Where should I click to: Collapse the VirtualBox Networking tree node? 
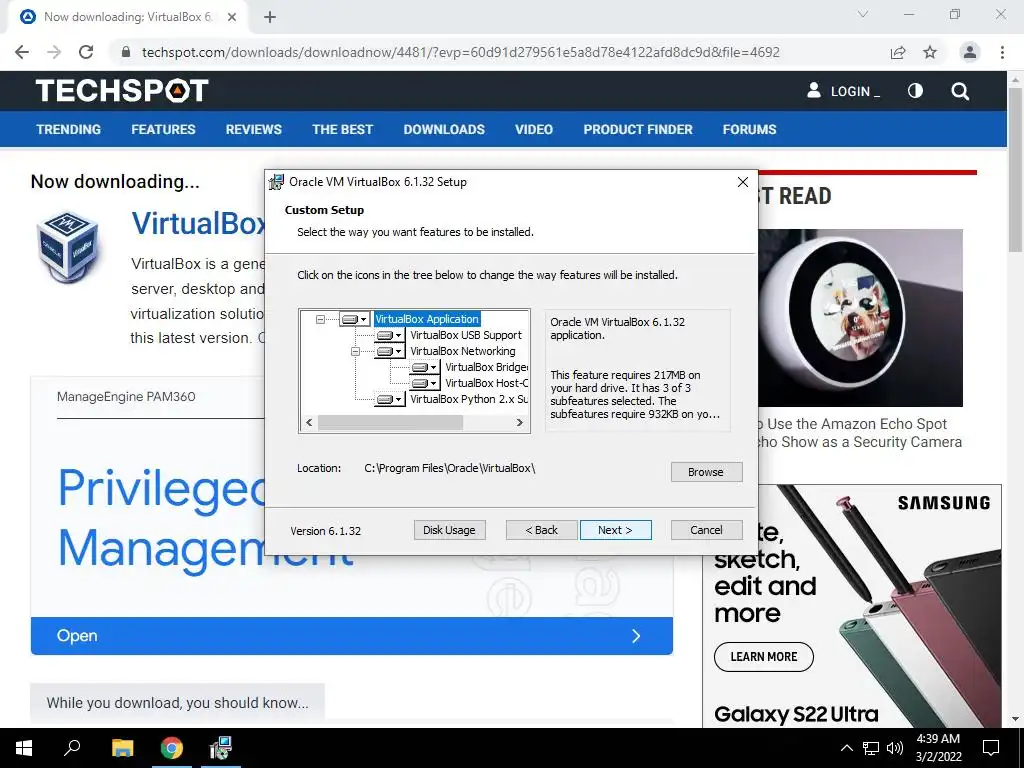click(355, 351)
